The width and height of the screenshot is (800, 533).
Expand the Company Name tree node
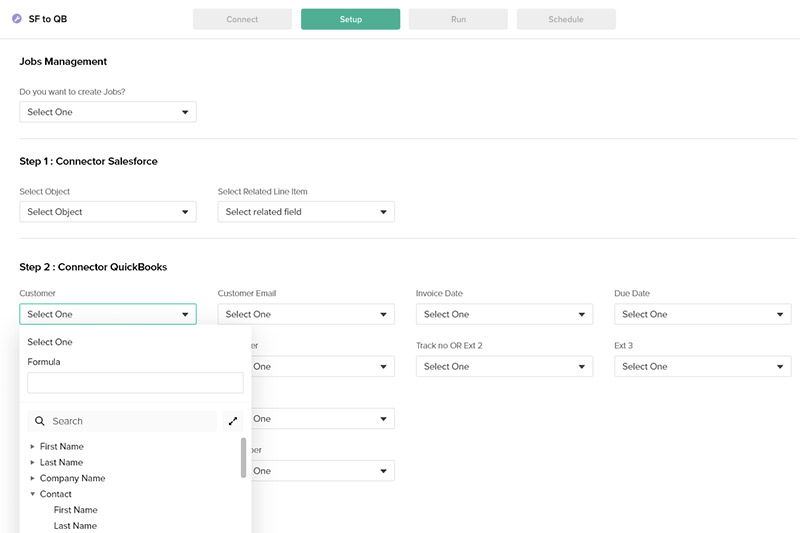pyautogui.click(x=32, y=479)
